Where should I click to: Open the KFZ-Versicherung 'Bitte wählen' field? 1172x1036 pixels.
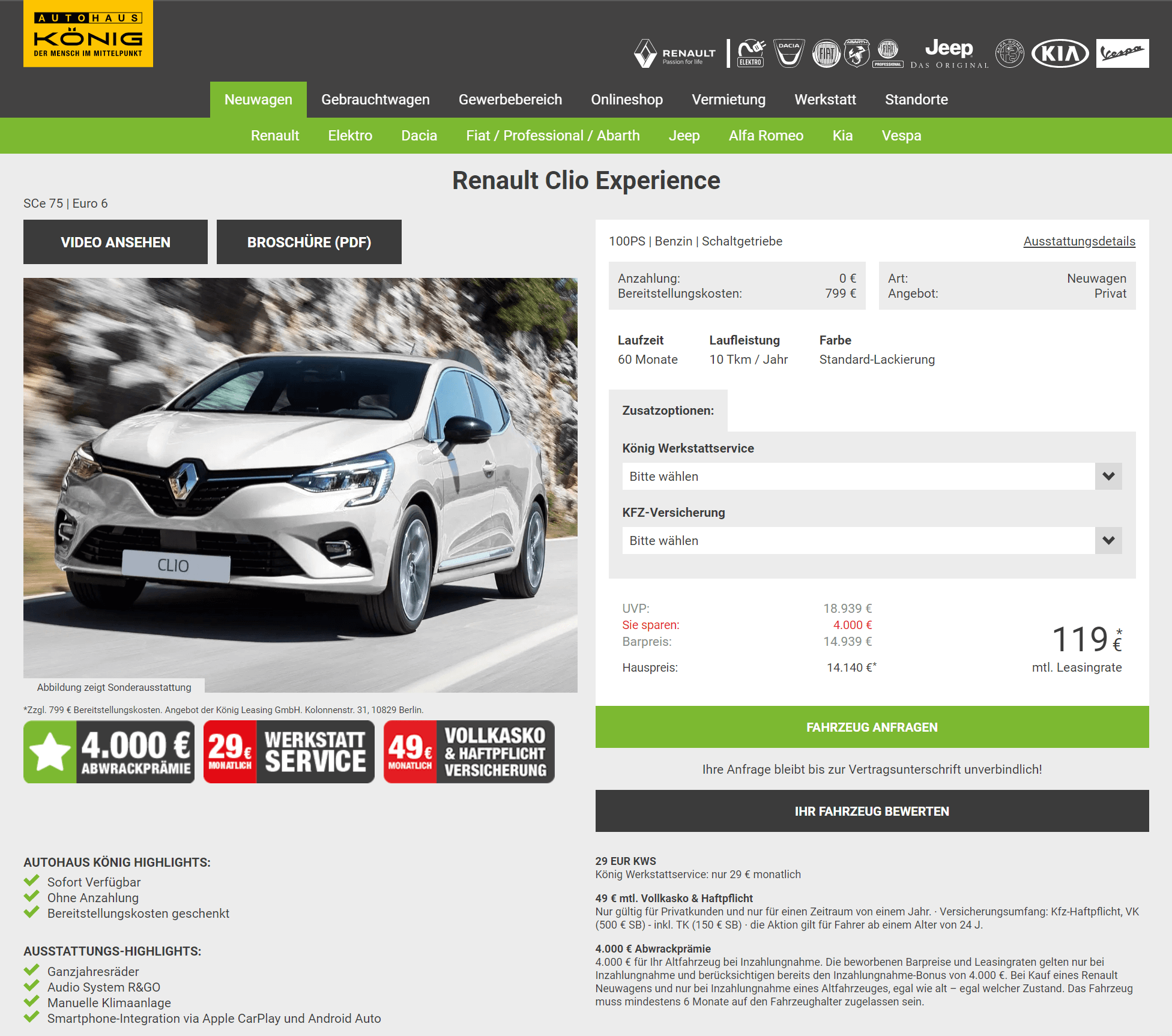click(x=872, y=540)
